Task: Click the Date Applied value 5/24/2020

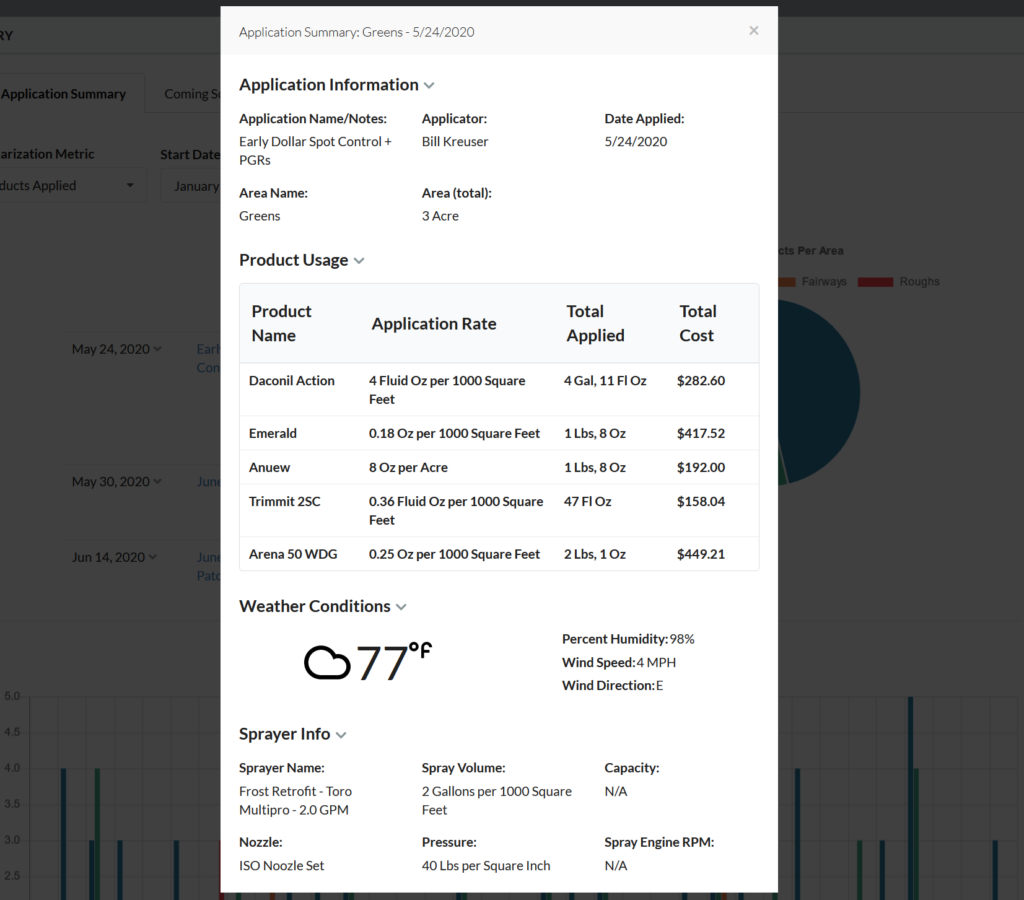Action: 635,141
